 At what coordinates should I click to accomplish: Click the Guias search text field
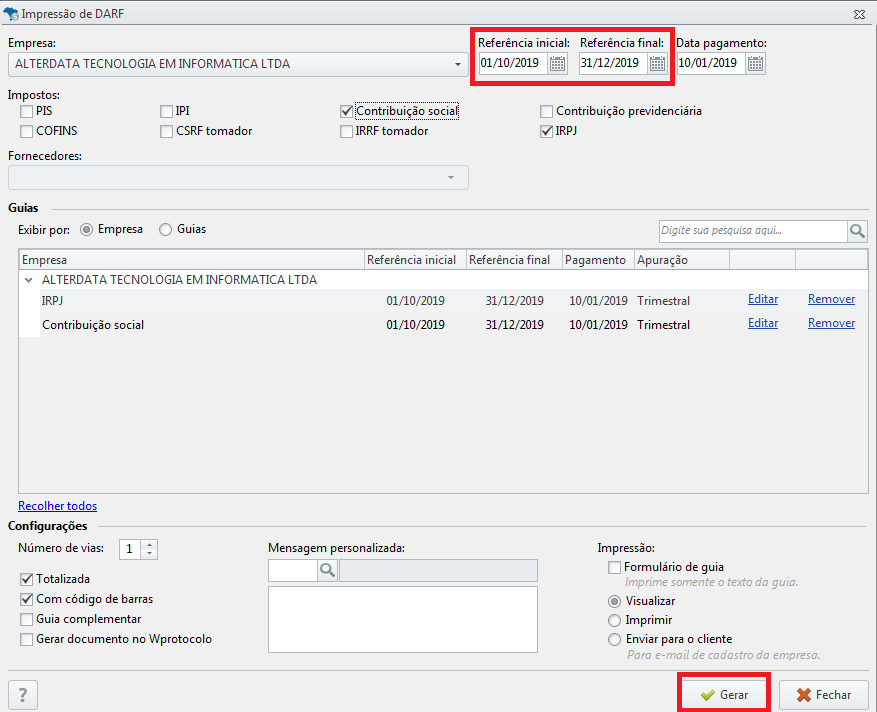[x=753, y=230]
